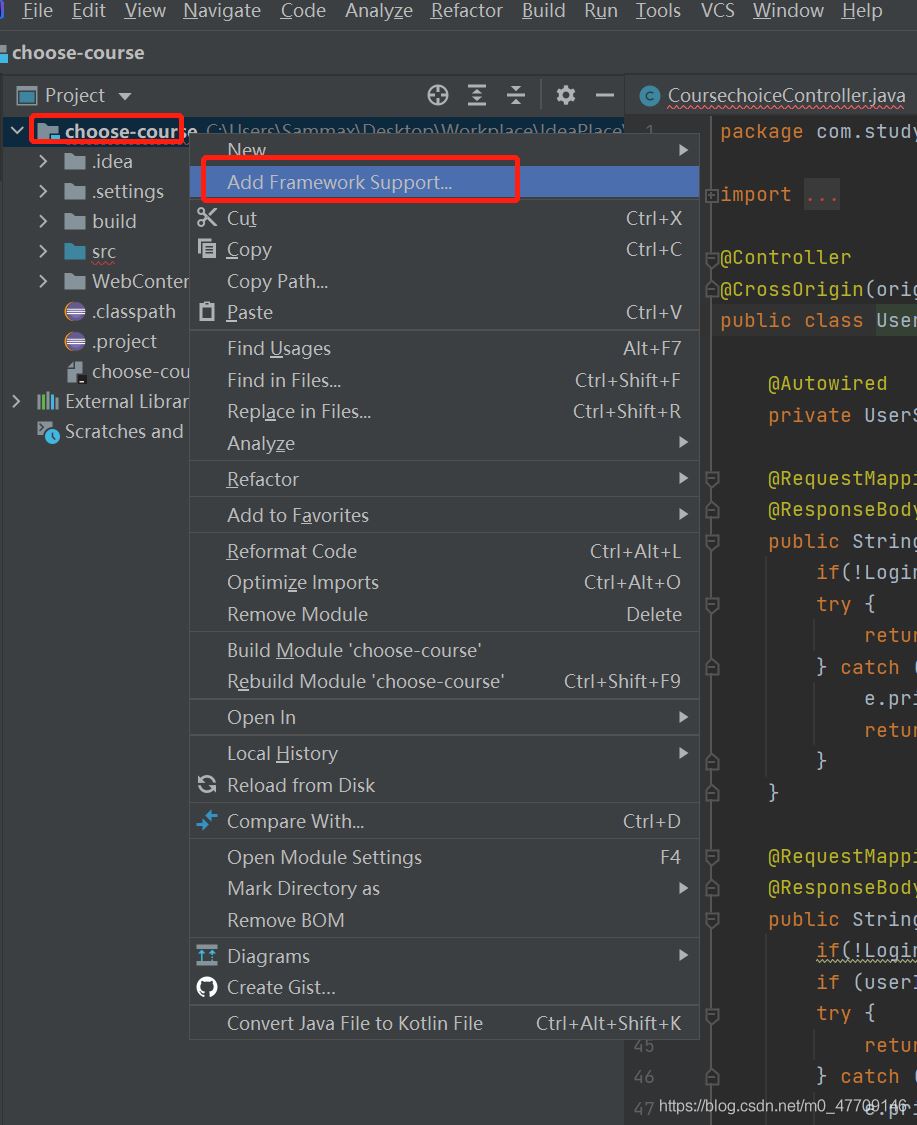The height and width of the screenshot is (1125, 917).
Task: Open the Project view dropdown
Action: pyautogui.click(x=125, y=96)
